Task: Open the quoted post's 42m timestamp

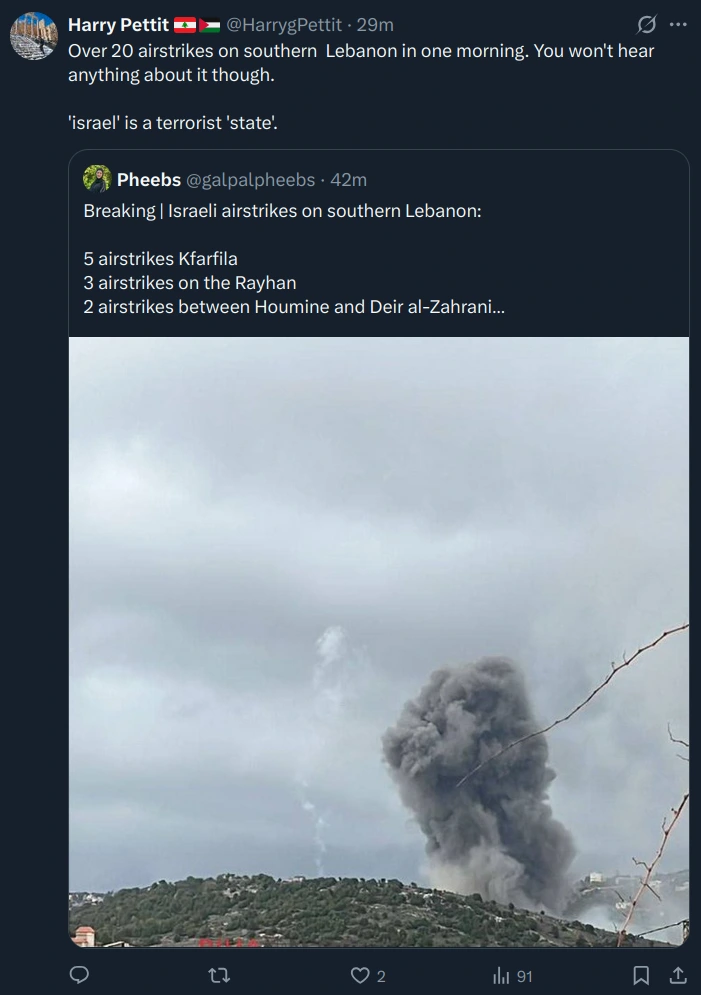Action: (x=349, y=180)
